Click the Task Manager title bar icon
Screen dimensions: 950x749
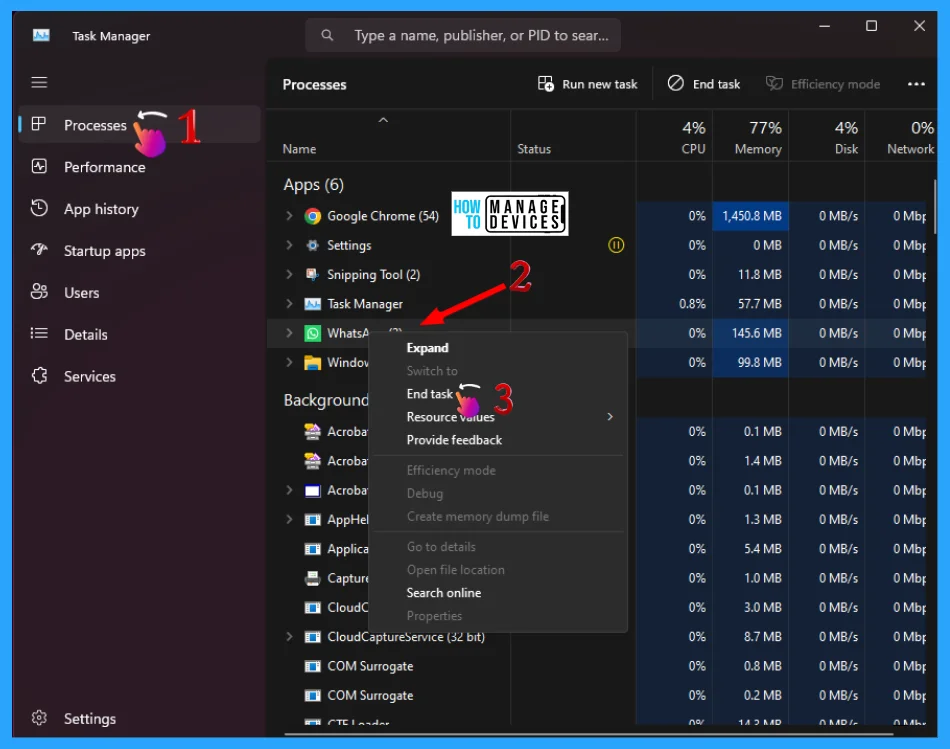coord(41,35)
